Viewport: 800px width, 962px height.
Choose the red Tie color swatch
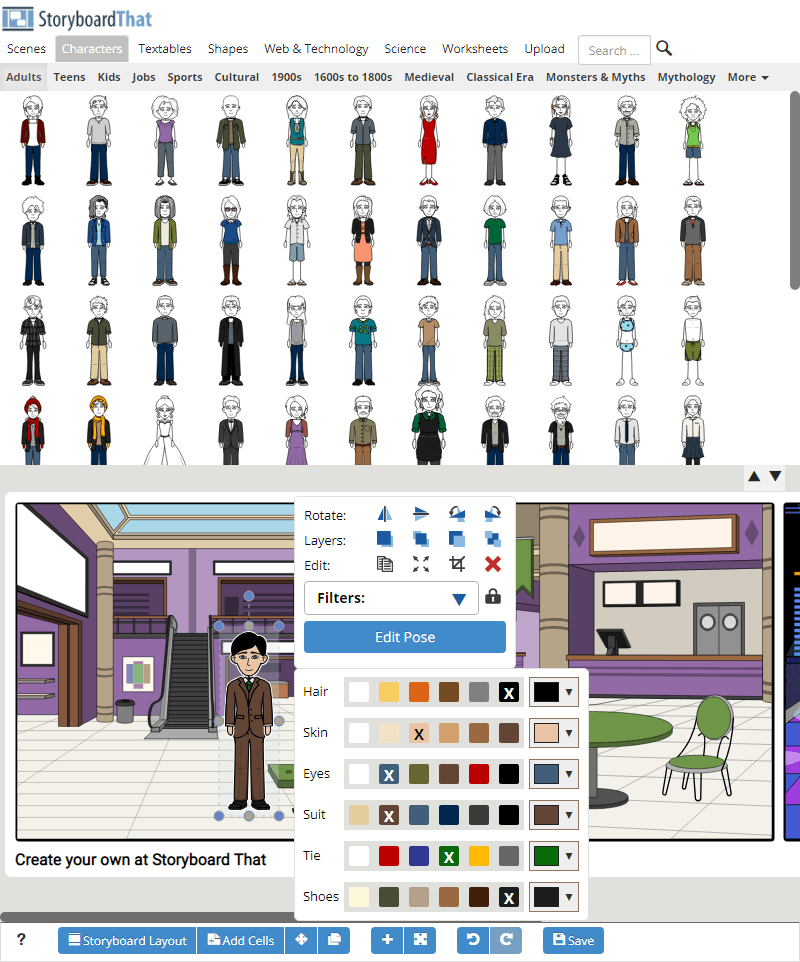pyautogui.click(x=389, y=856)
